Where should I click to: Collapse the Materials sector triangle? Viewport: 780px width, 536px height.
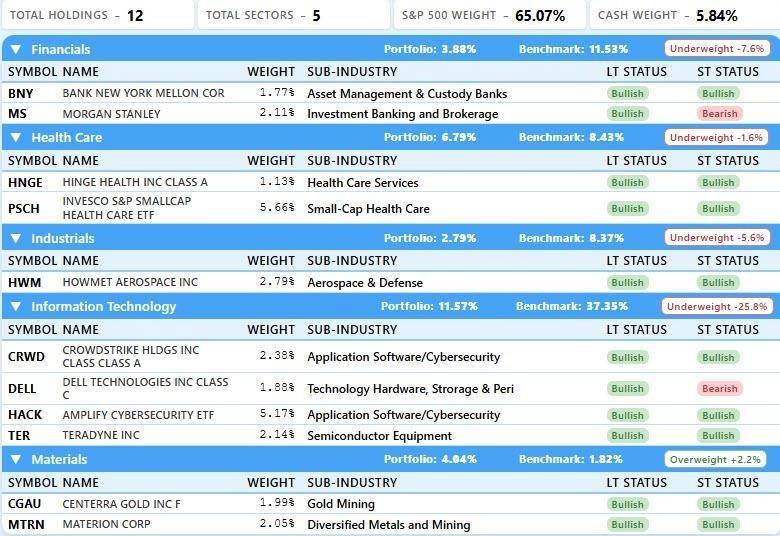16,459
